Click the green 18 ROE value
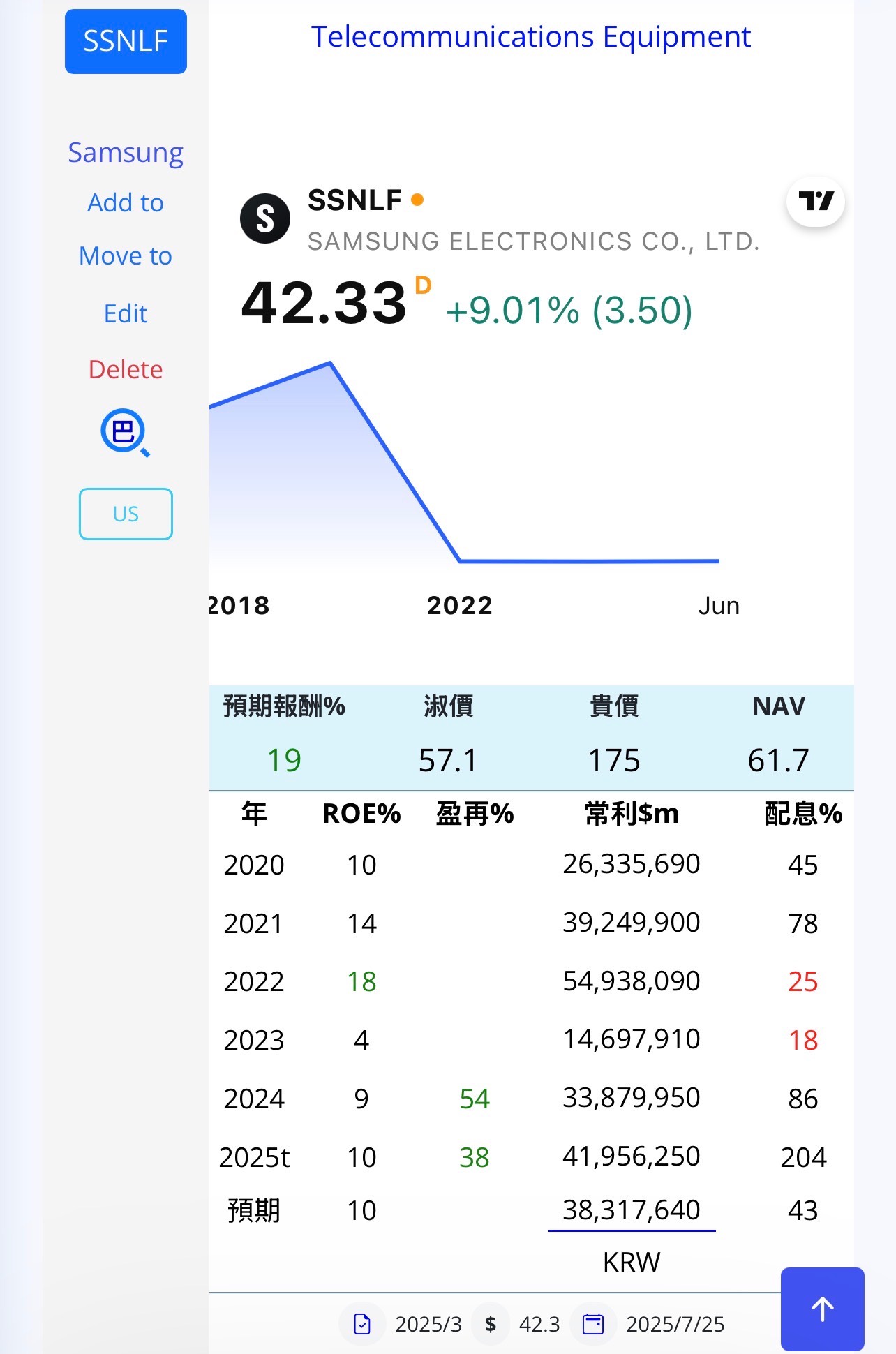The width and height of the screenshot is (896, 1354). 361,982
